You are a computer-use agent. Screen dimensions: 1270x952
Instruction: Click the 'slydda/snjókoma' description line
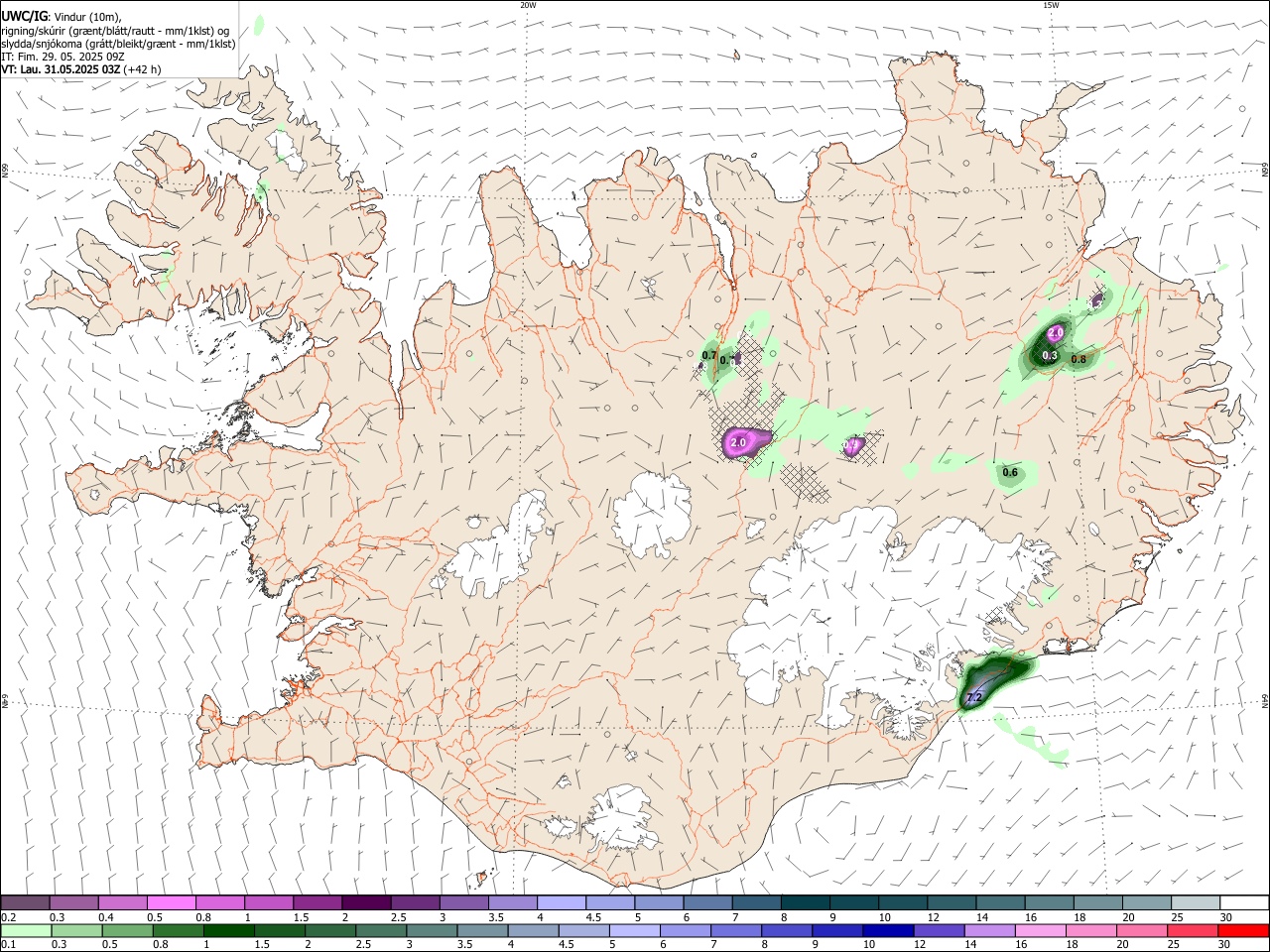pyautogui.click(x=119, y=44)
